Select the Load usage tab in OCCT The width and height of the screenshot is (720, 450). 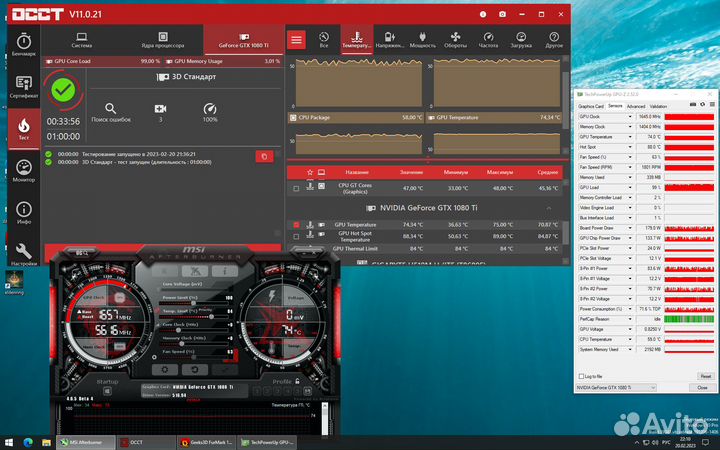[x=521, y=40]
